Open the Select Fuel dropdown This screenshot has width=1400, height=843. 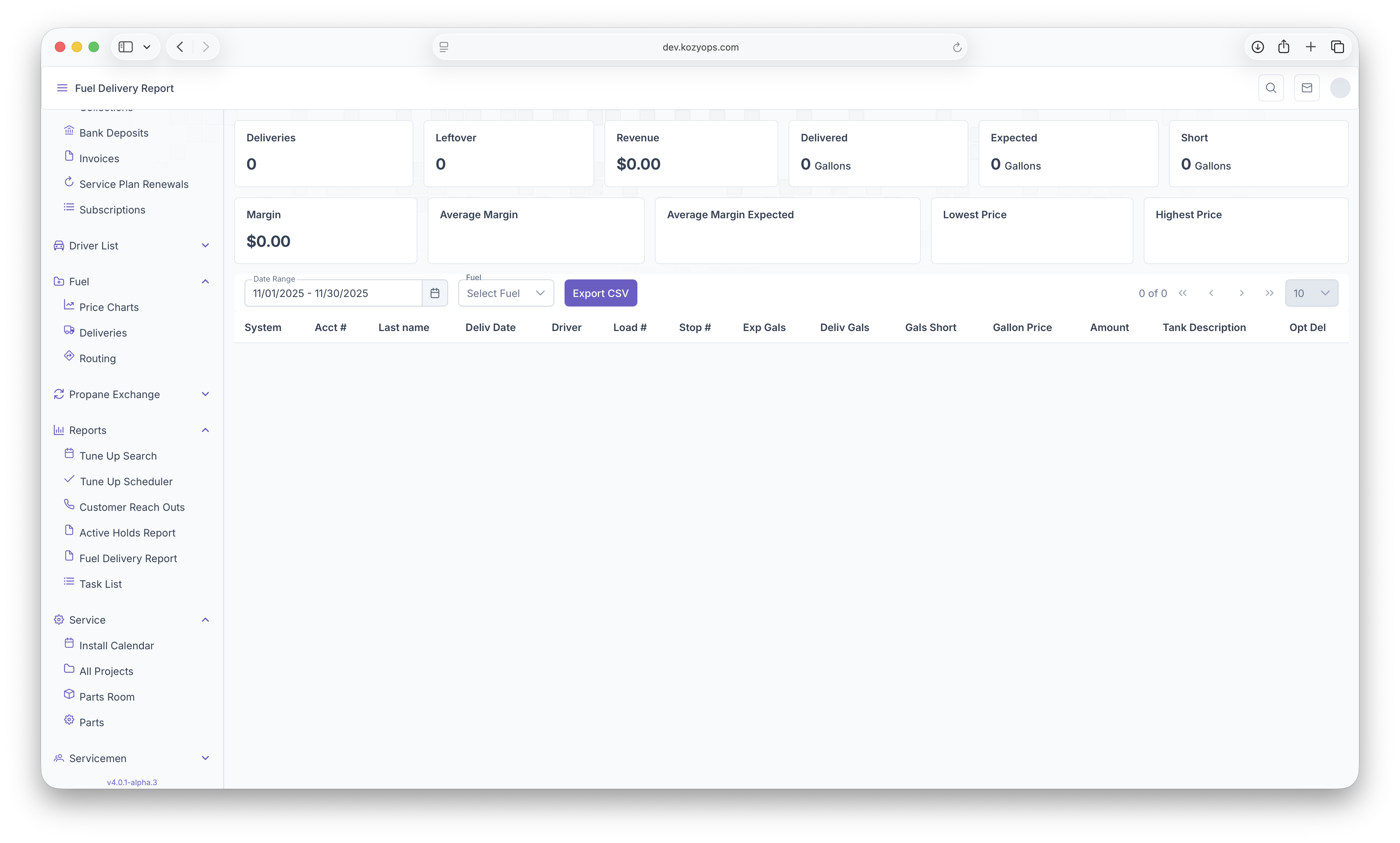[x=506, y=293]
